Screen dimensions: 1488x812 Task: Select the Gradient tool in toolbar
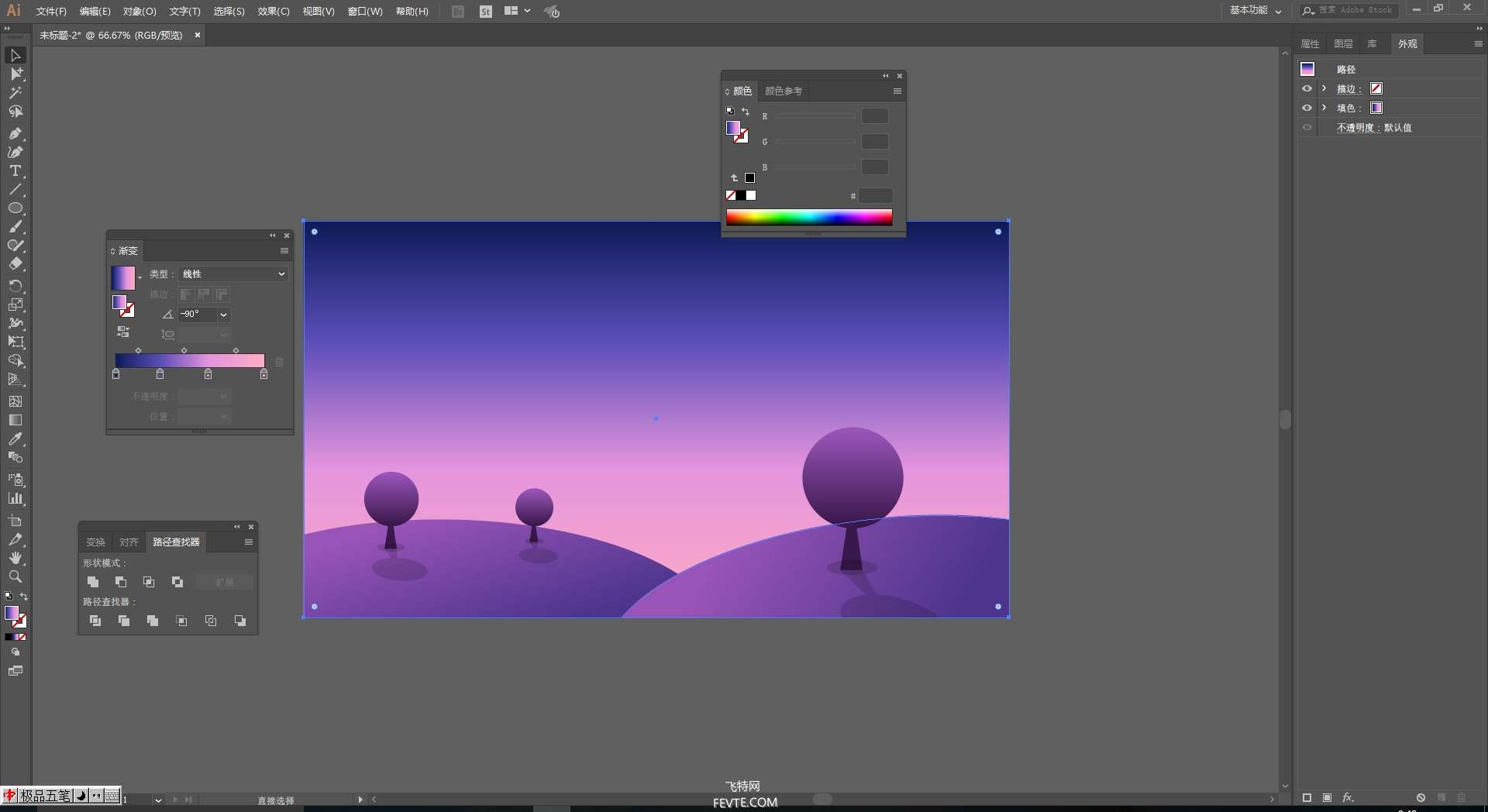(x=15, y=420)
